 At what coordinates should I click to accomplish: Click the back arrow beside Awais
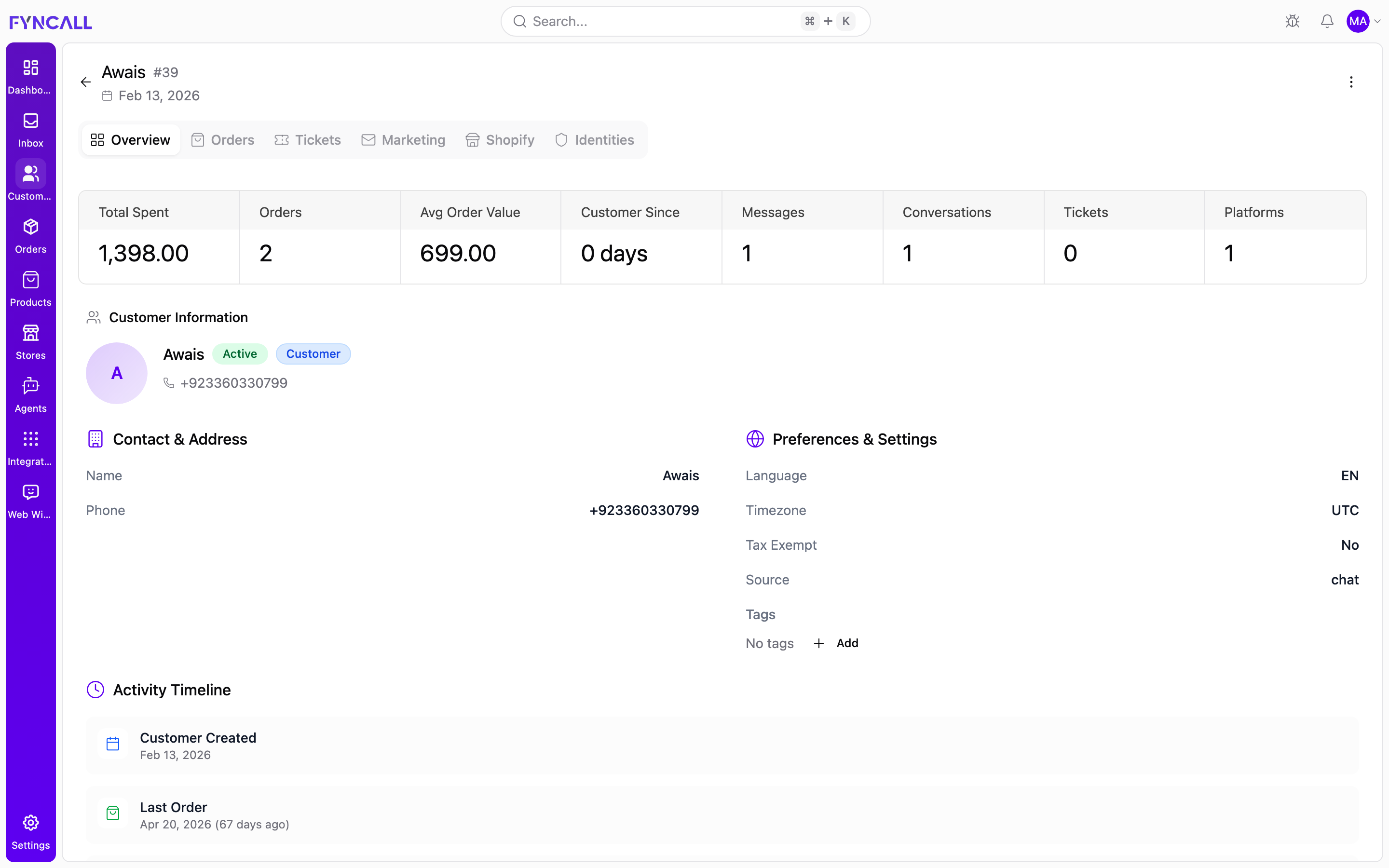point(85,82)
